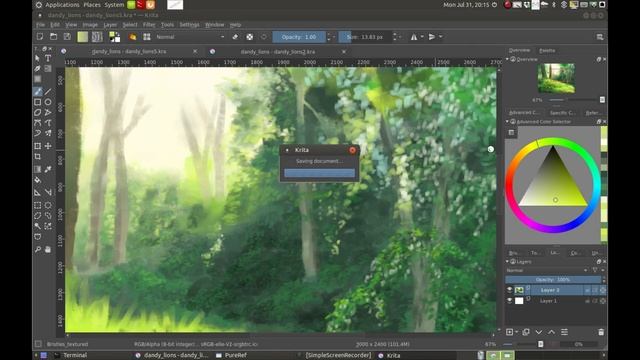640x360 pixels.
Task: Toggle the status bar selection display checkbox
Action: pos(38,344)
